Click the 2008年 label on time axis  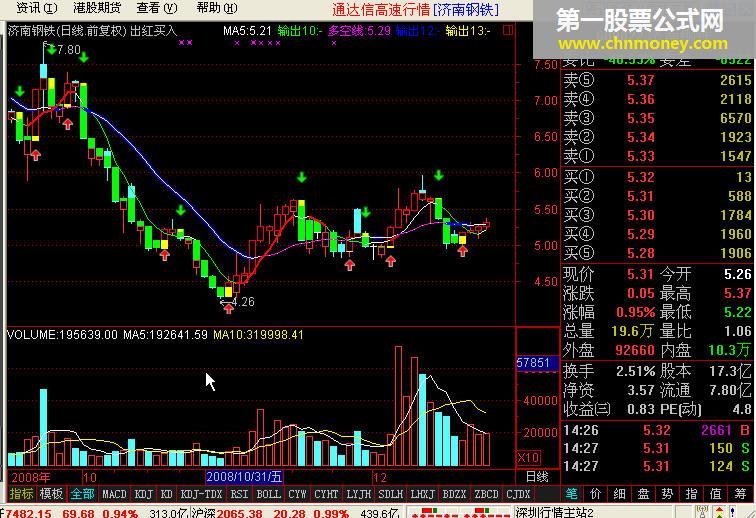[30, 477]
